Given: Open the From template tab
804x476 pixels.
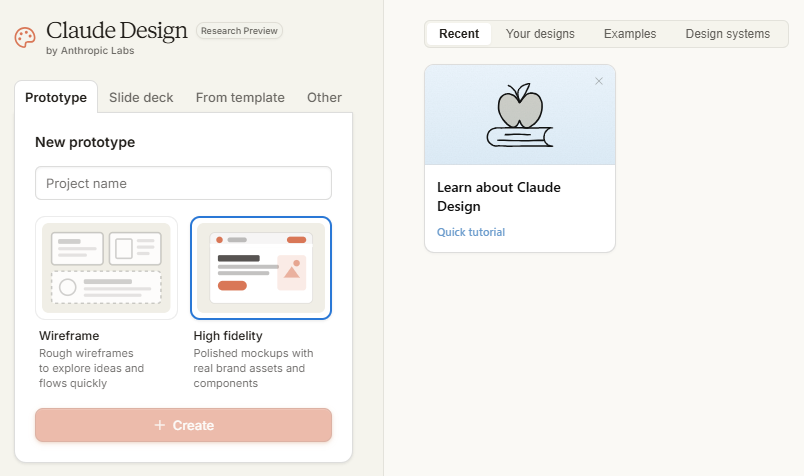Looking at the screenshot, I should 240,97.
